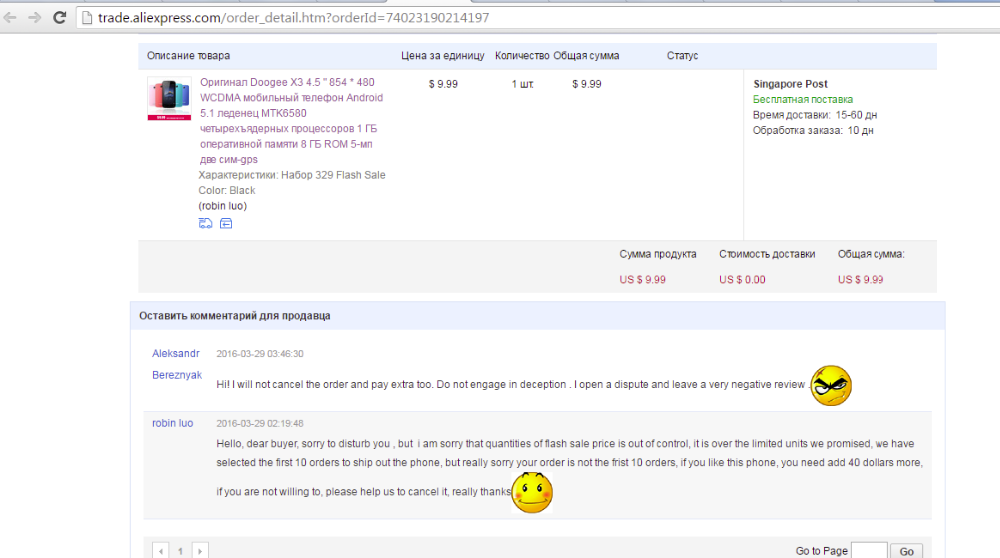Viewport: 1000px width, 558px height.
Task: Click 'Описание товара' column header
Action: pos(188,56)
